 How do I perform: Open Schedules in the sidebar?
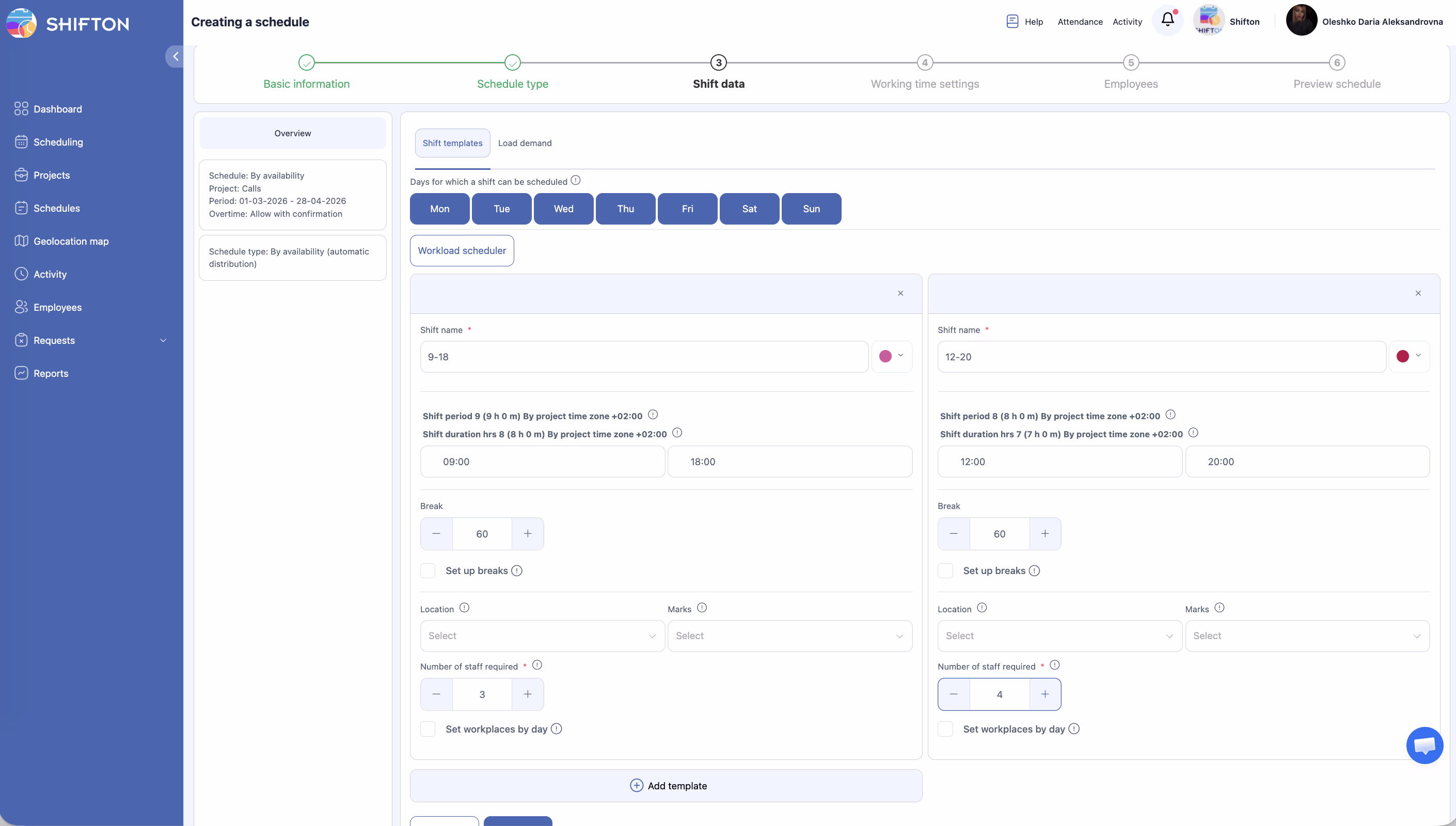56,208
